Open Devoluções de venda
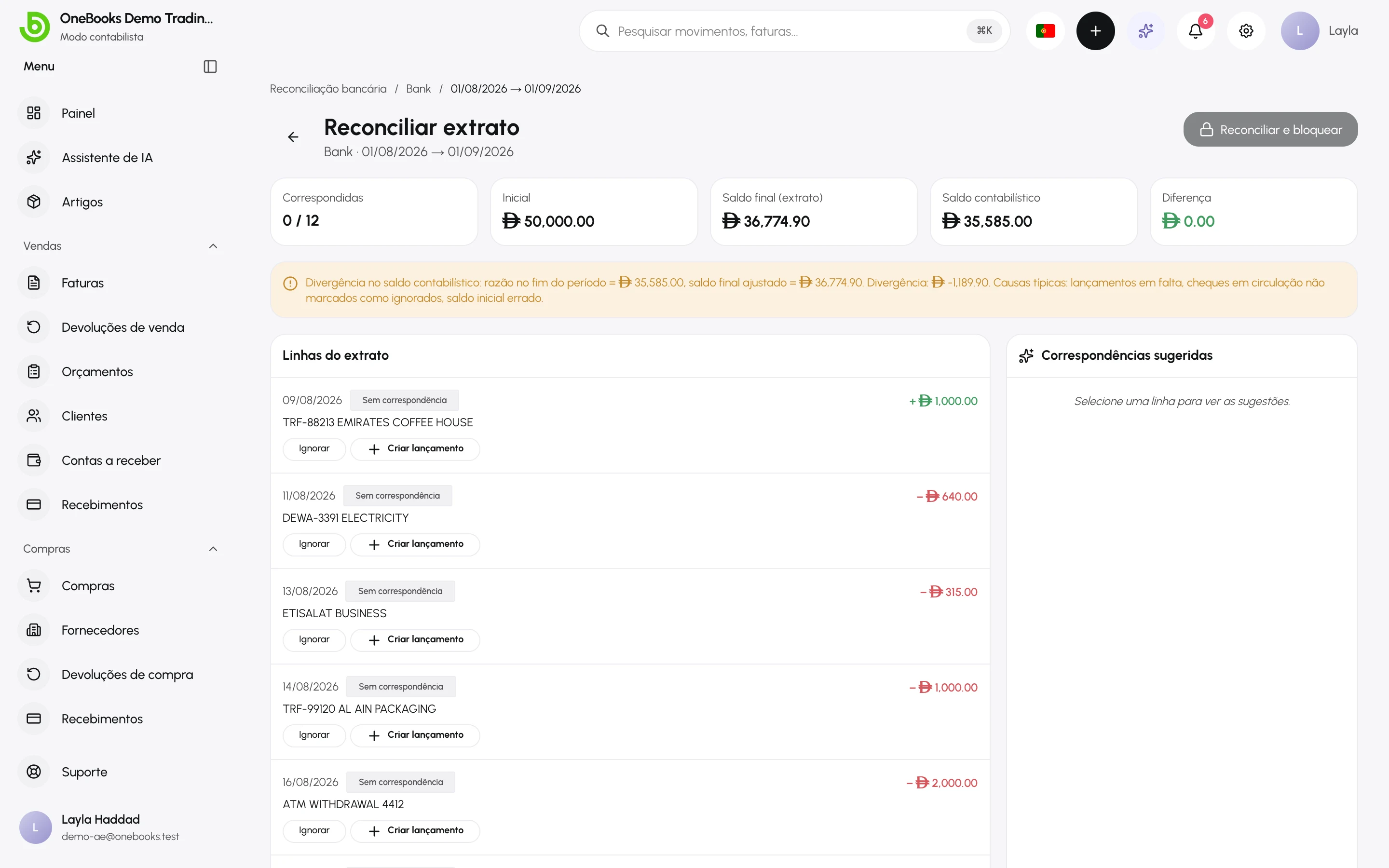 (x=122, y=327)
